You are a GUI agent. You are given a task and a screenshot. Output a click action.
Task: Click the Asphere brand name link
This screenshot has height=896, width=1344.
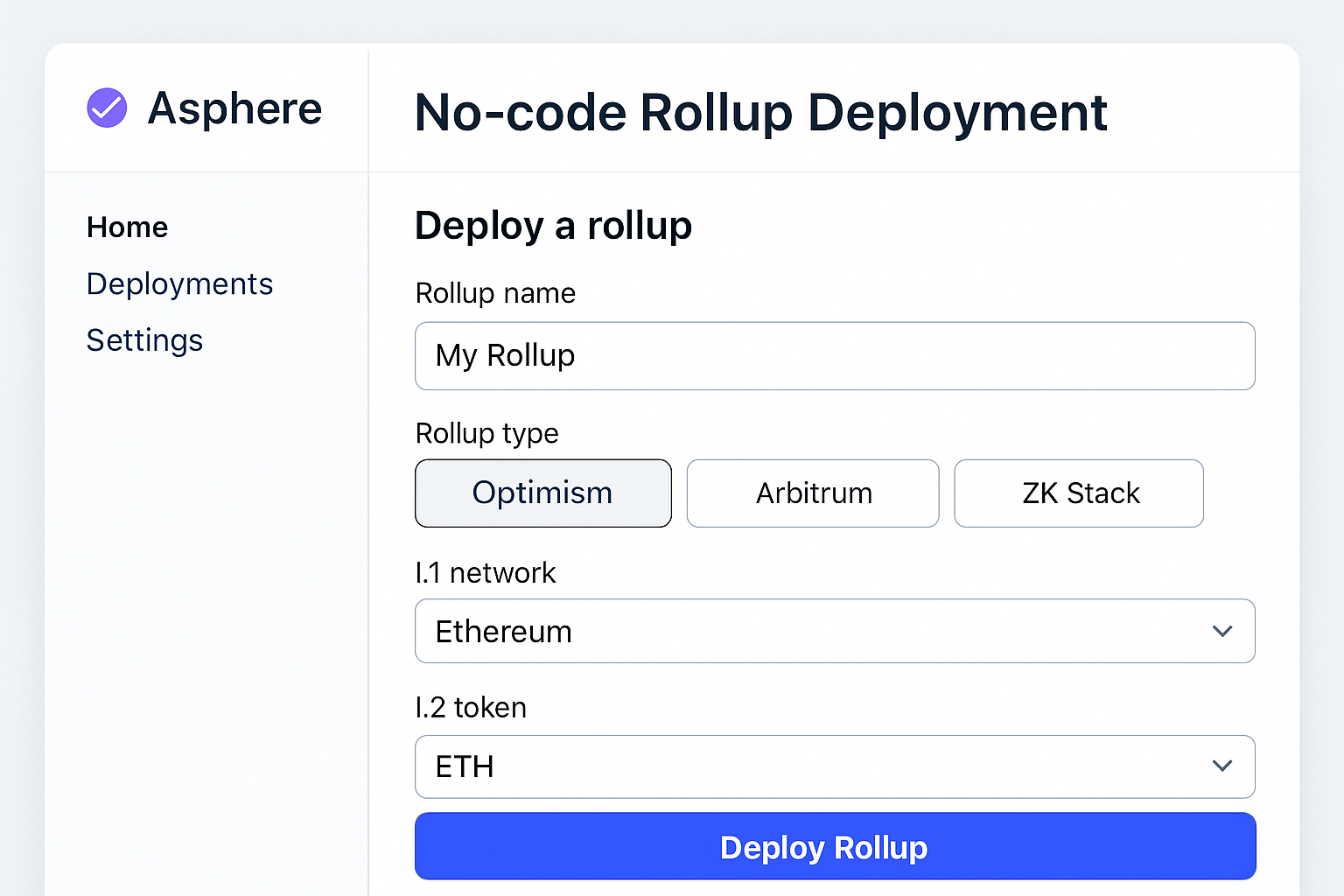(234, 108)
